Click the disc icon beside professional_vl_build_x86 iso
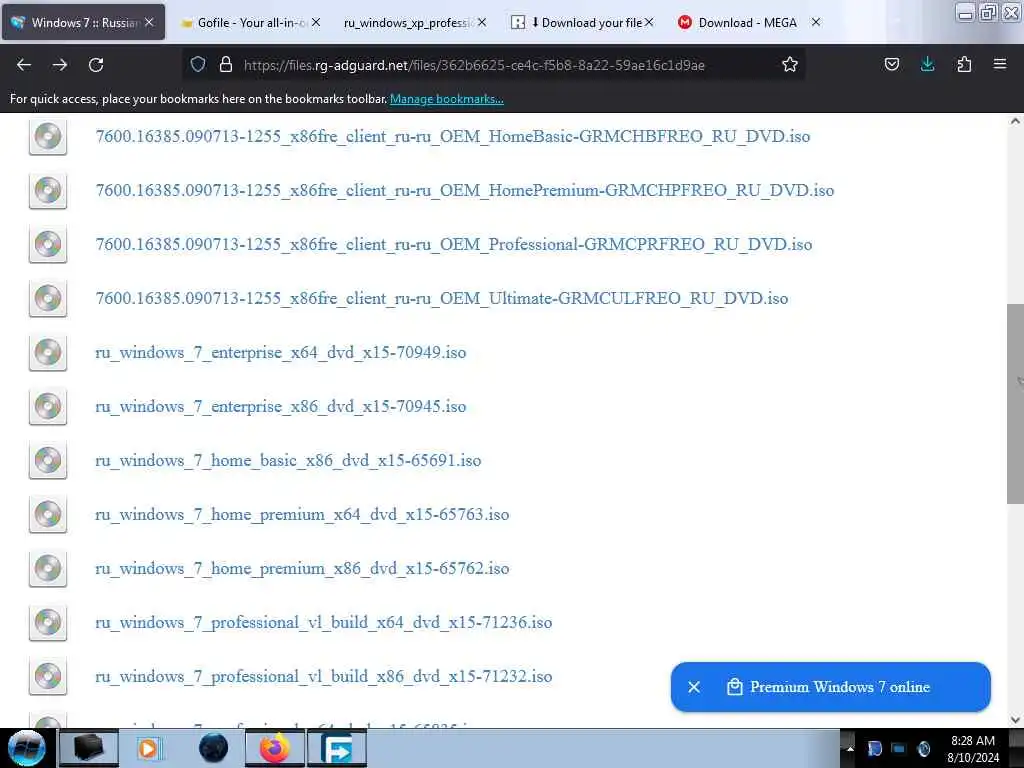Viewport: 1024px width, 768px height. tap(48, 677)
